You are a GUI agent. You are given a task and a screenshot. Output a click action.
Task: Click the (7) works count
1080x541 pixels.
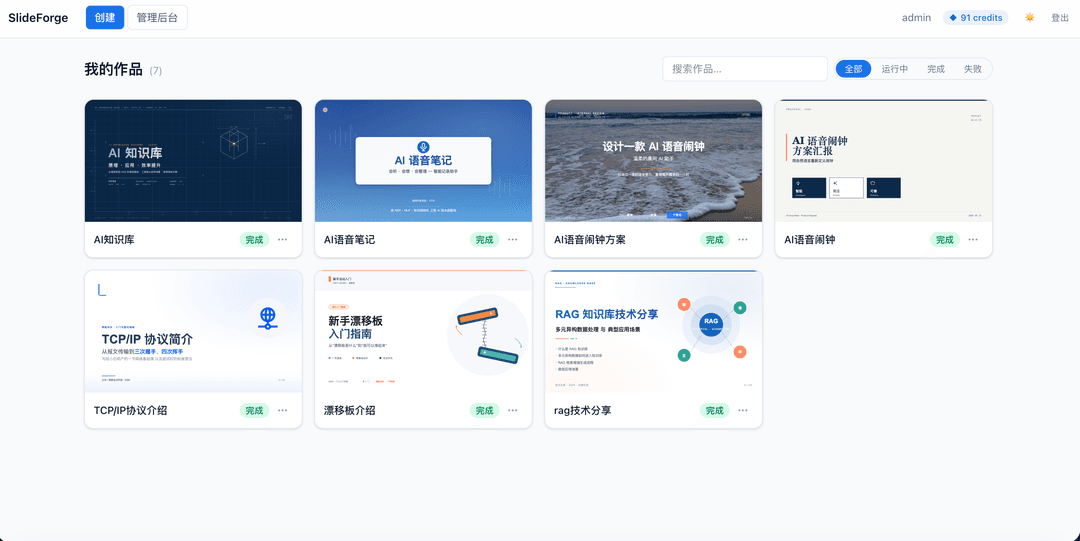point(156,70)
